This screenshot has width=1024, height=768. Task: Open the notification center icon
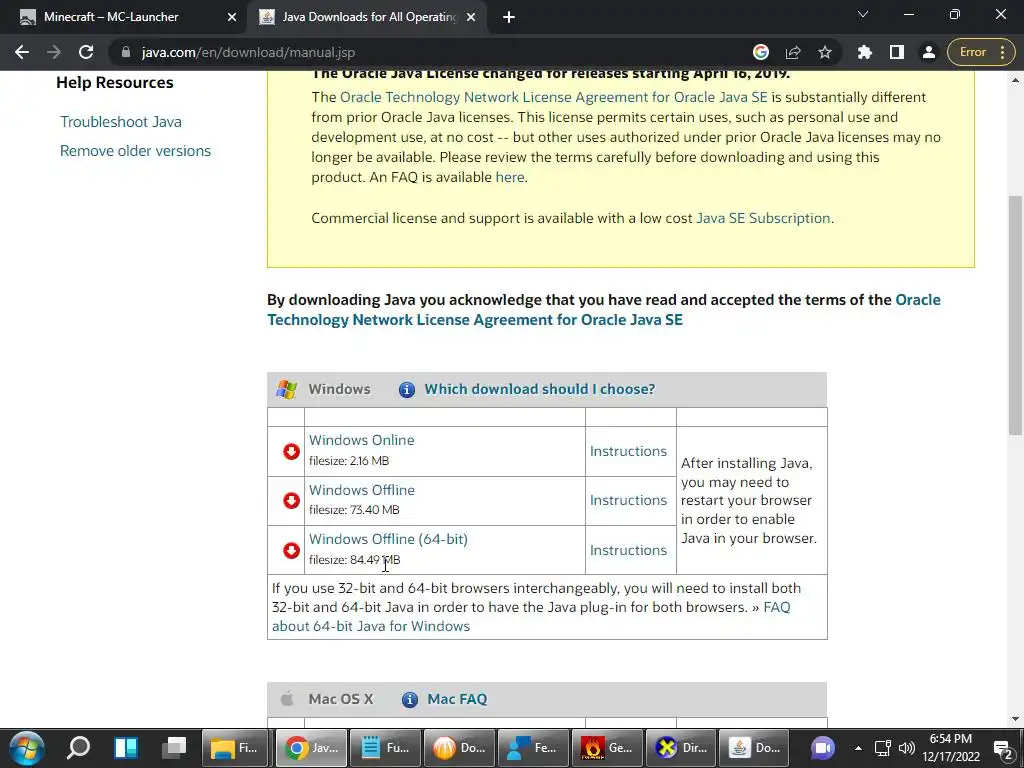1004,748
